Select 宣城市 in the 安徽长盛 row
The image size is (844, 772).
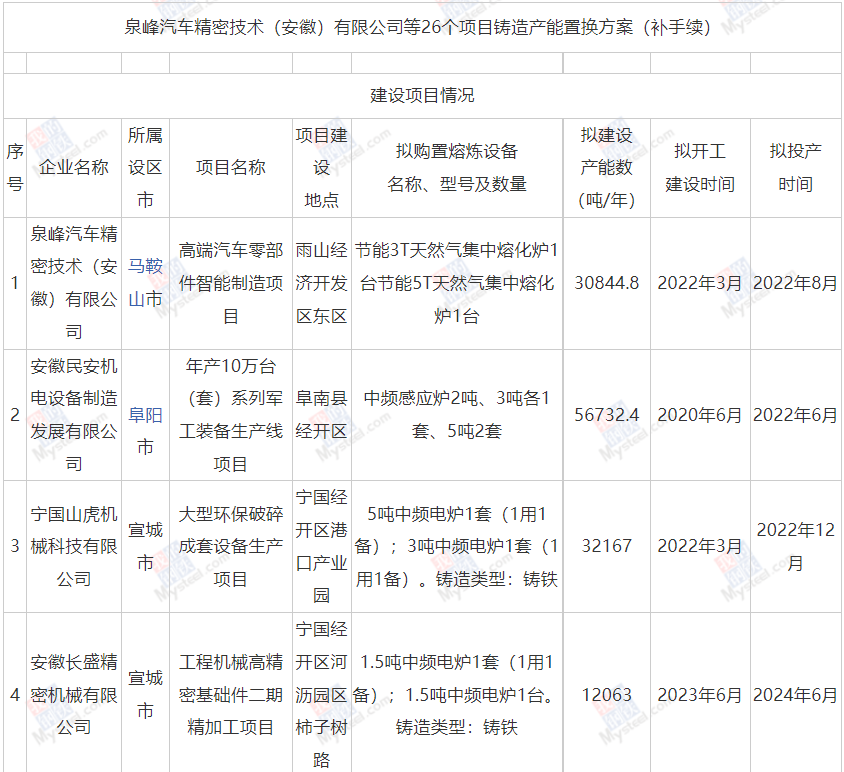pyautogui.click(x=145, y=695)
